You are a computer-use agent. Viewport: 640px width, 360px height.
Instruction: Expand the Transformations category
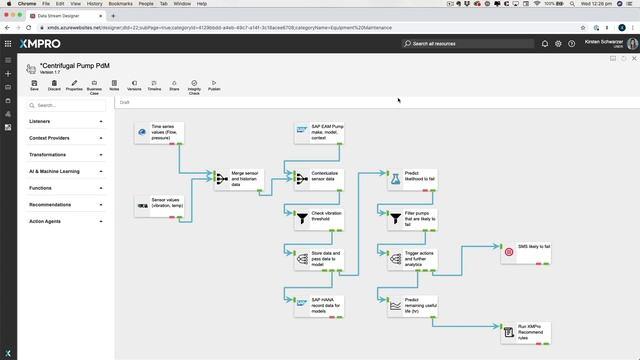(65, 155)
